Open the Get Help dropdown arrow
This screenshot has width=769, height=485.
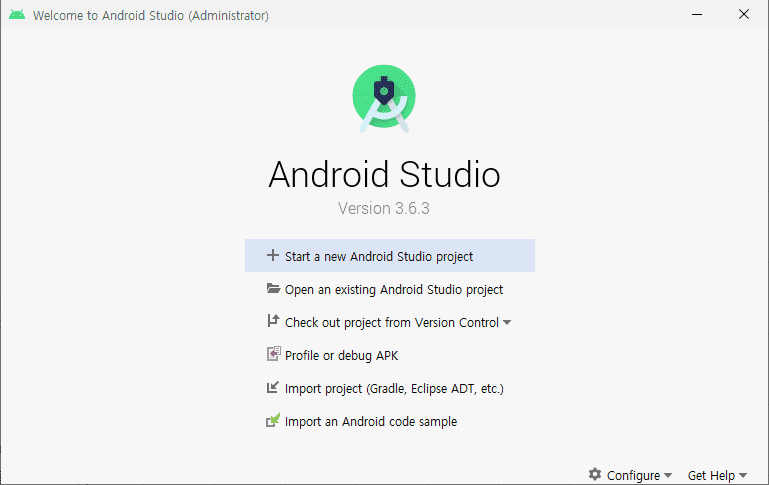pos(743,476)
